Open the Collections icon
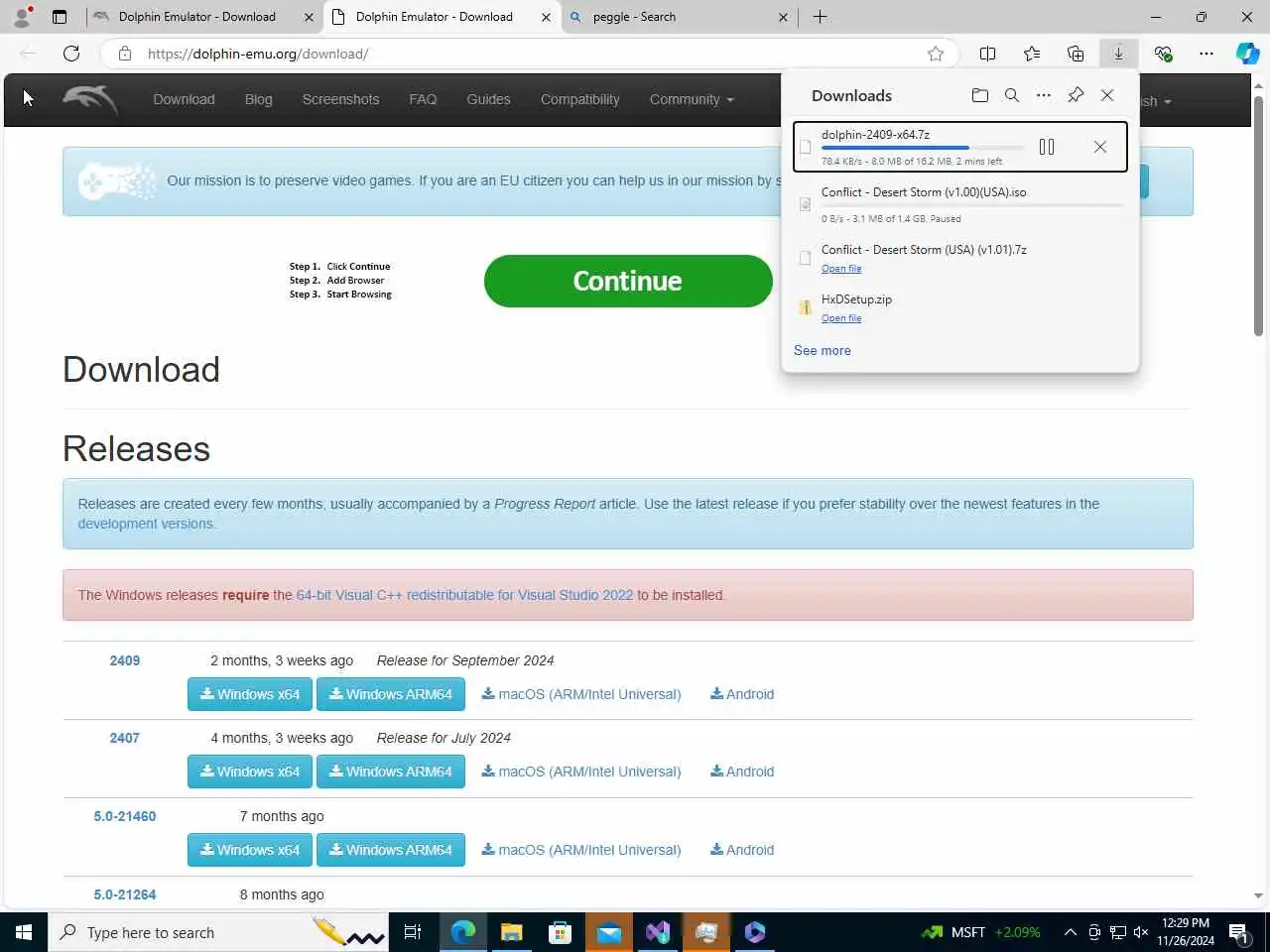The height and width of the screenshot is (952, 1270). pos(1076,54)
